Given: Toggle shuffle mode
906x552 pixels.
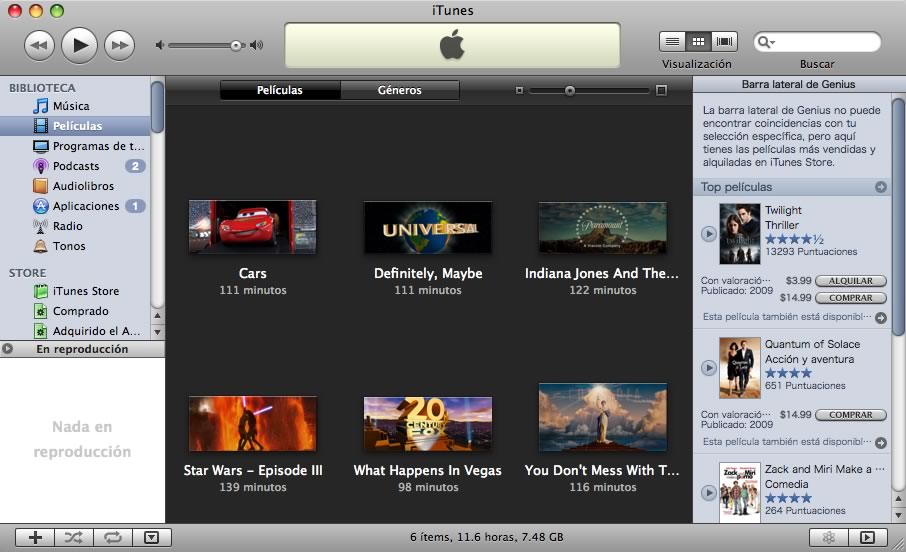Looking at the screenshot, I should click(73, 538).
